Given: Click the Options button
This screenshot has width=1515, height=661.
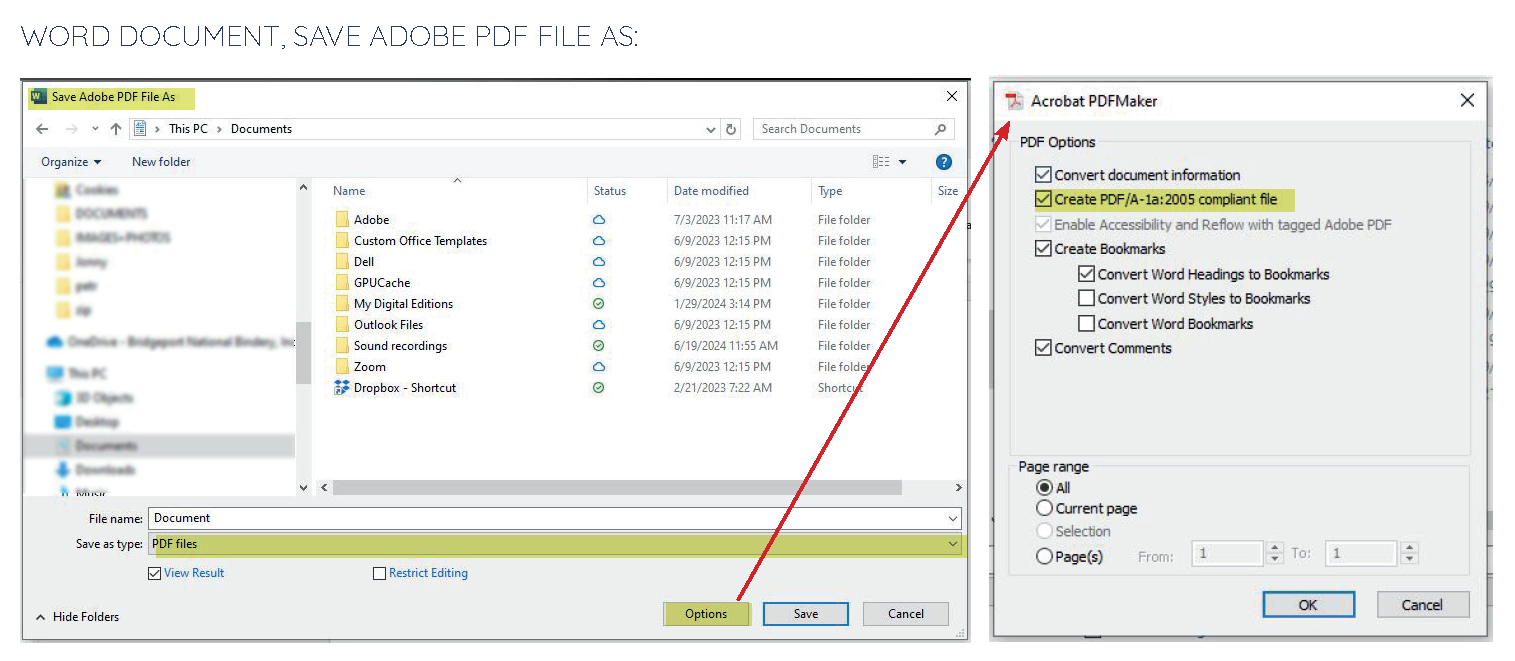Looking at the screenshot, I should (706, 614).
